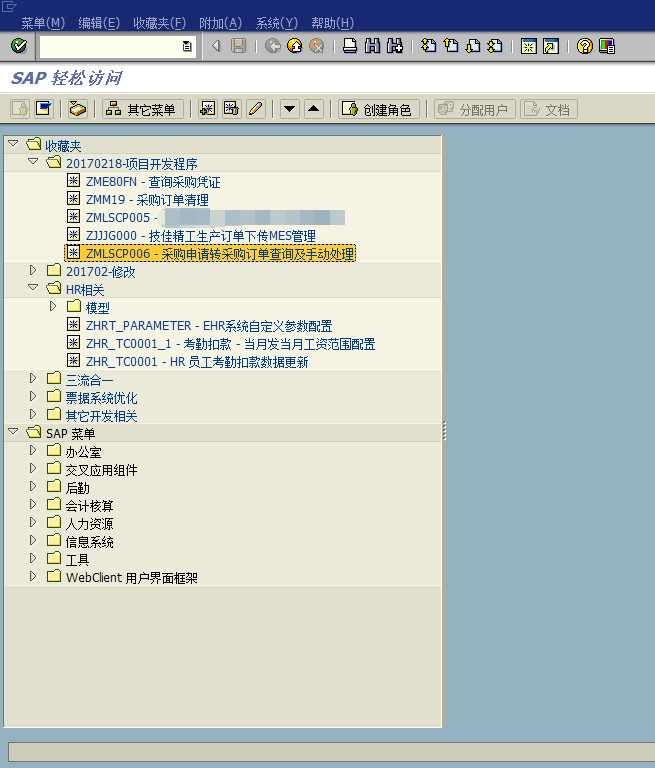Select ZHR_TC0001_1 考勤扣款 entry
Image resolution: width=655 pixels, height=768 pixels.
[x=230, y=344]
